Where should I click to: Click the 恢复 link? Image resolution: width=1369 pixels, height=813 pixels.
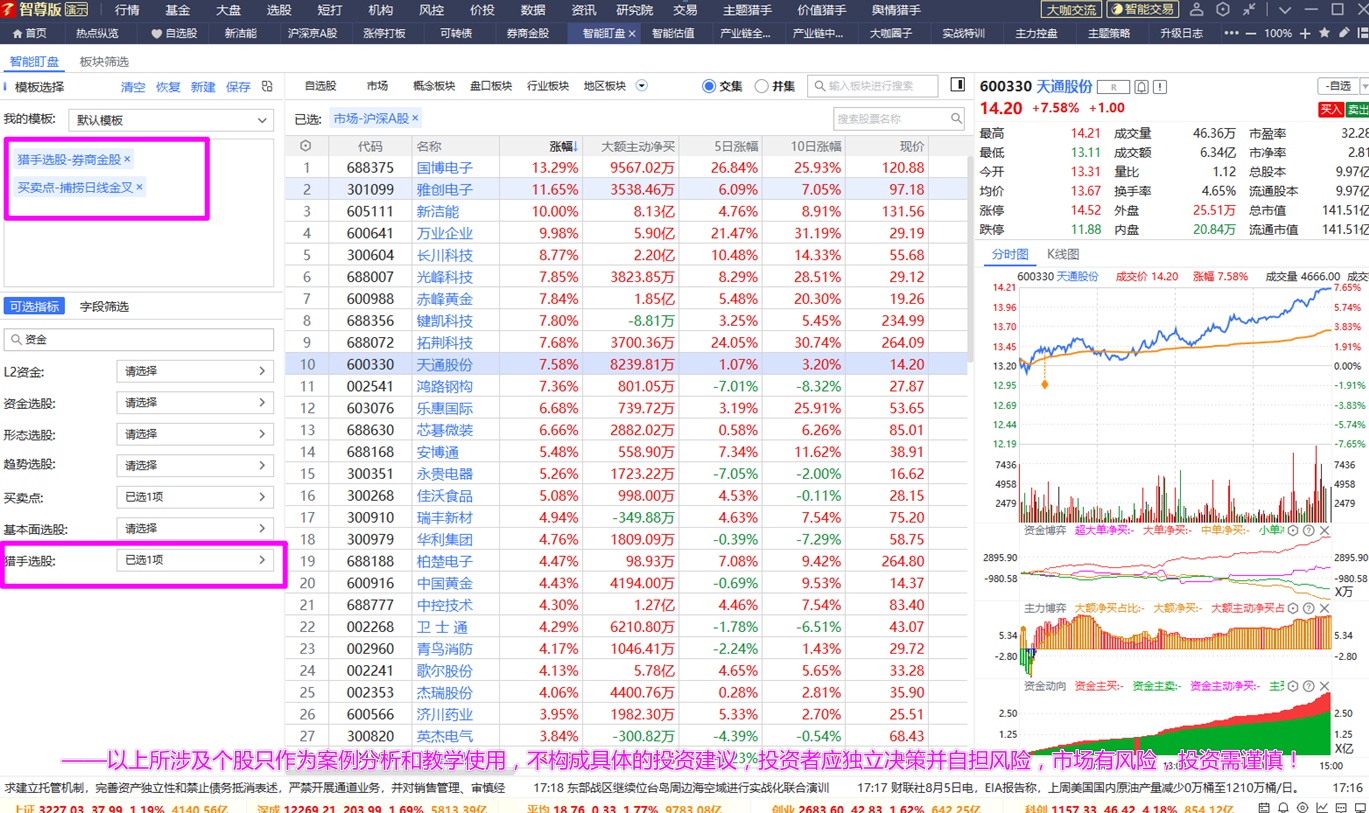point(168,87)
